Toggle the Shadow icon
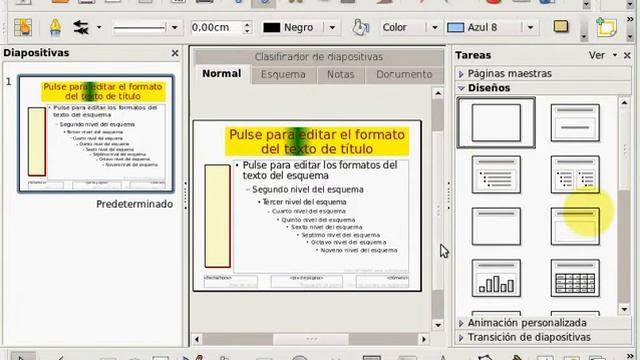Screen dimensions: 640x360 click(x=561, y=27)
